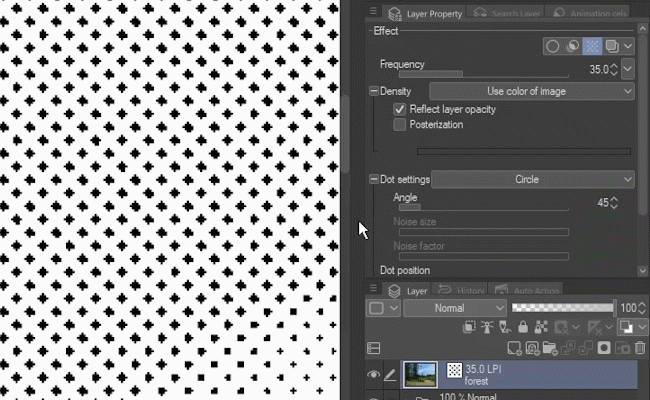Set as Draft Layer icon
650x400 pixels.
click(505, 327)
